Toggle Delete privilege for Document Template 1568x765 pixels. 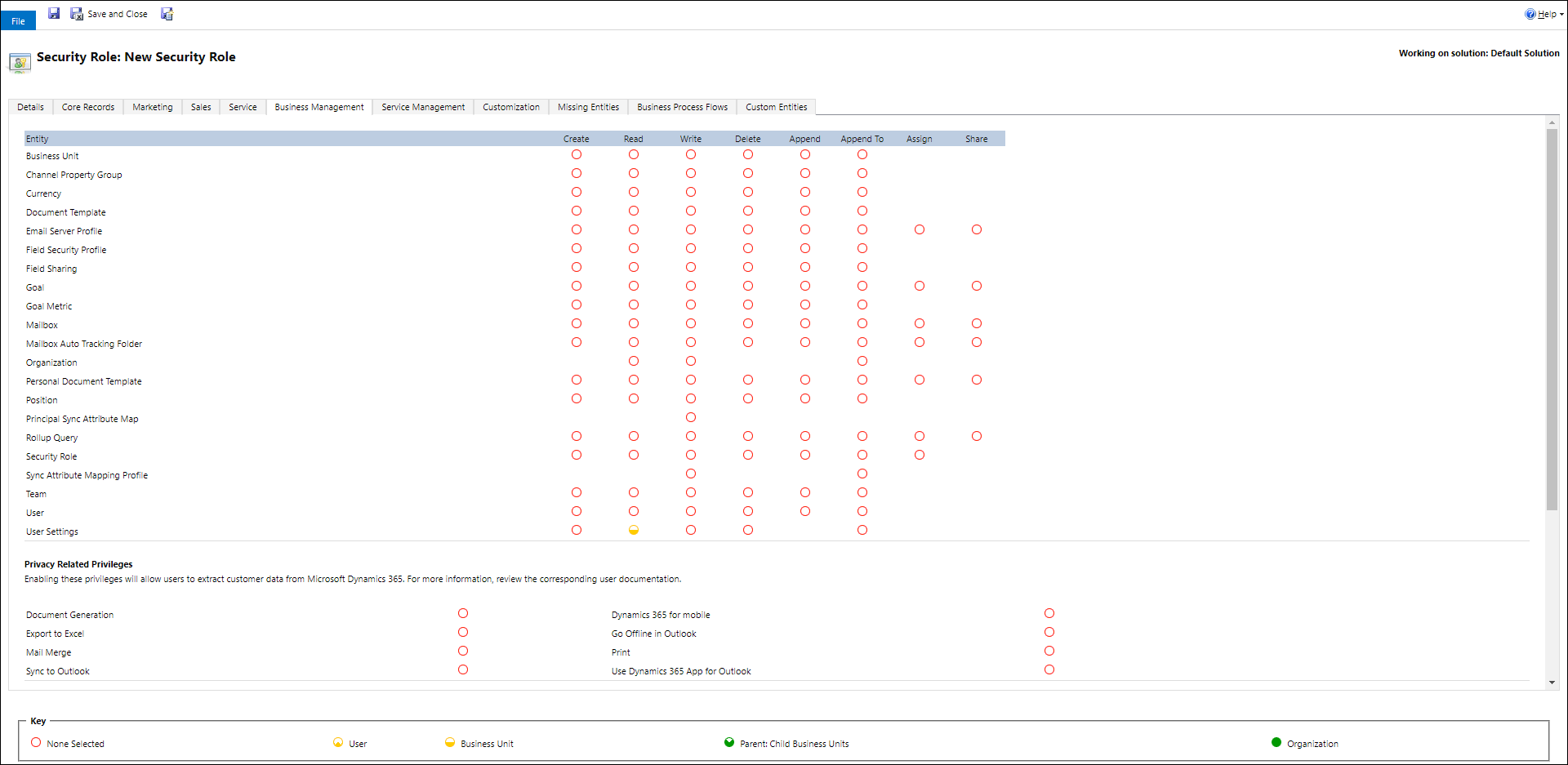[x=748, y=211]
